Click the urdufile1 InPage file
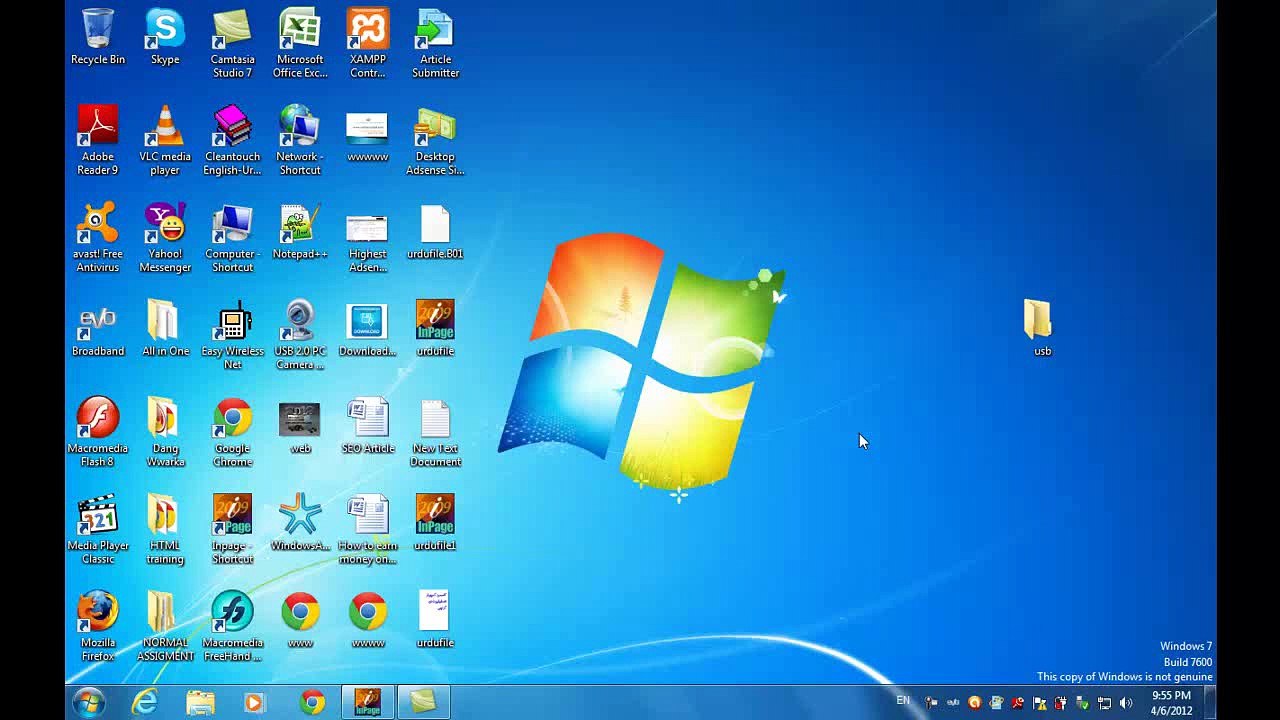This screenshot has width=1280, height=720. [x=435, y=523]
